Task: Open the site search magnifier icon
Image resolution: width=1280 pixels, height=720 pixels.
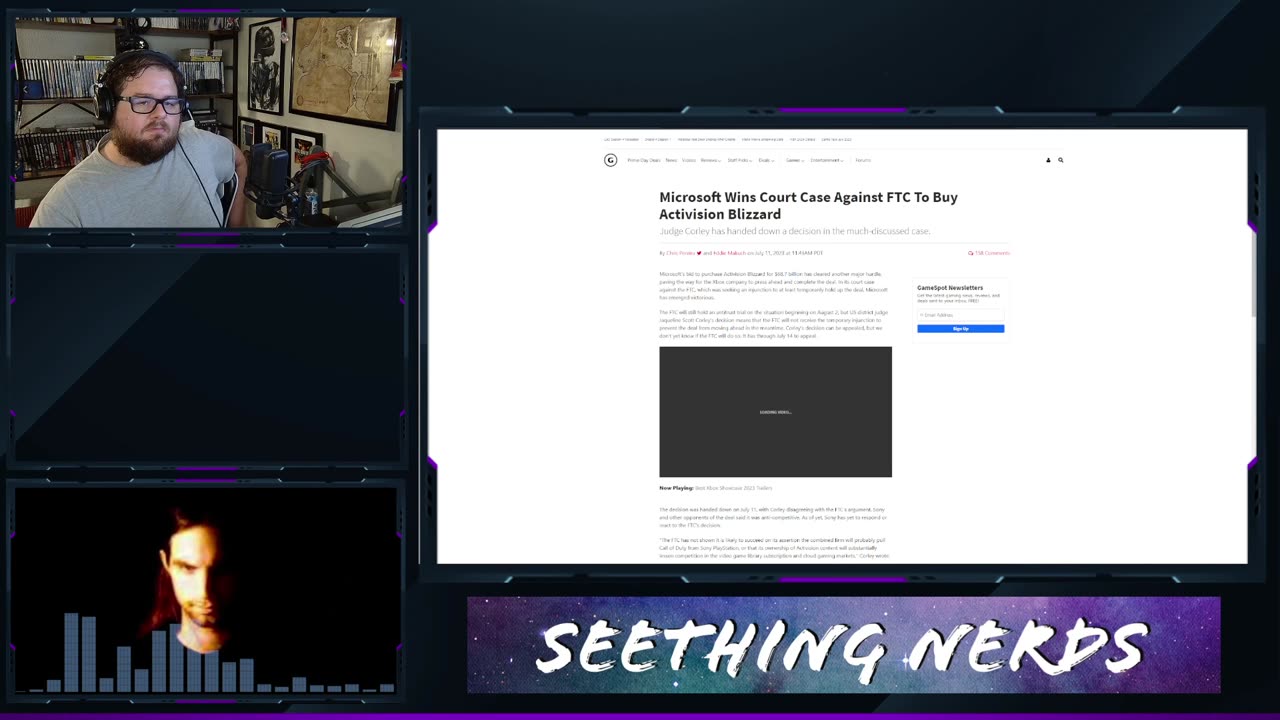Action: (x=1061, y=160)
